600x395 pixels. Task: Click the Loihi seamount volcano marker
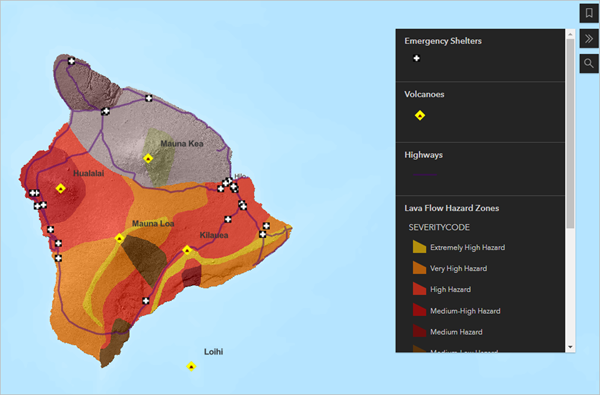coord(191,366)
